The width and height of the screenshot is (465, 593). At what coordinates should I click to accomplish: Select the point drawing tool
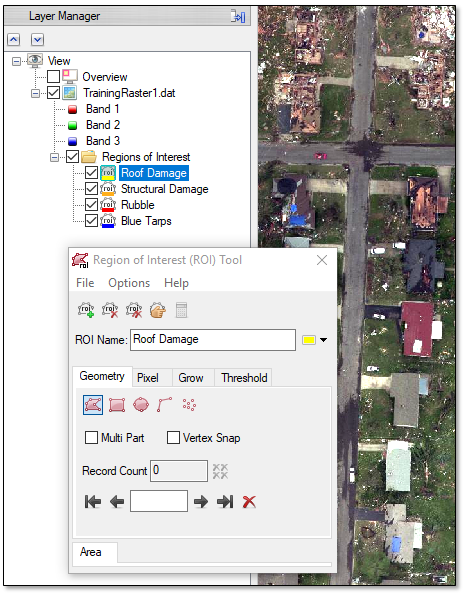click(x=189, y=405)
